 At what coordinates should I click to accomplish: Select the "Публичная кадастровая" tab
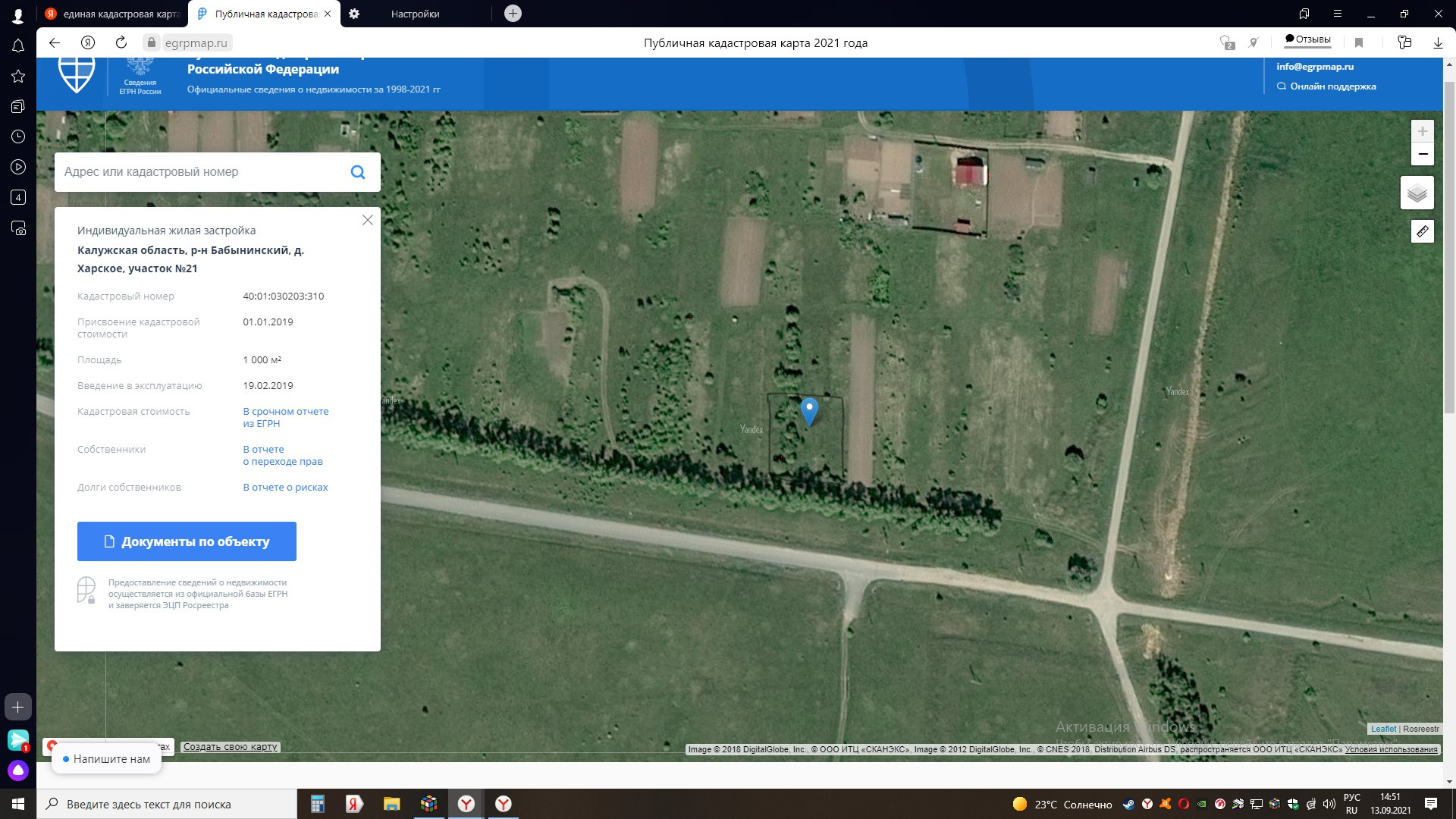click(258, 14)
